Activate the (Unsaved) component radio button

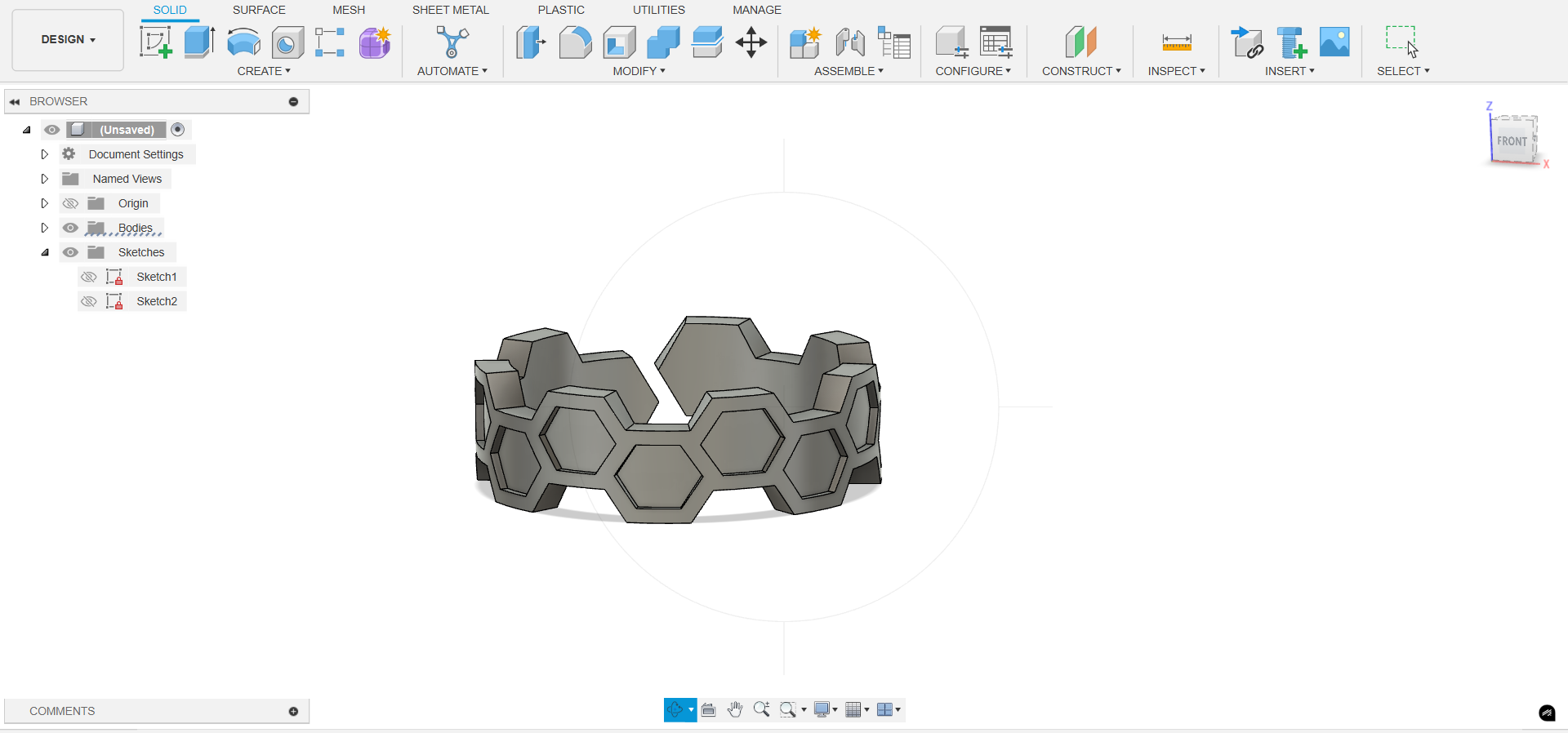[178, 130]
